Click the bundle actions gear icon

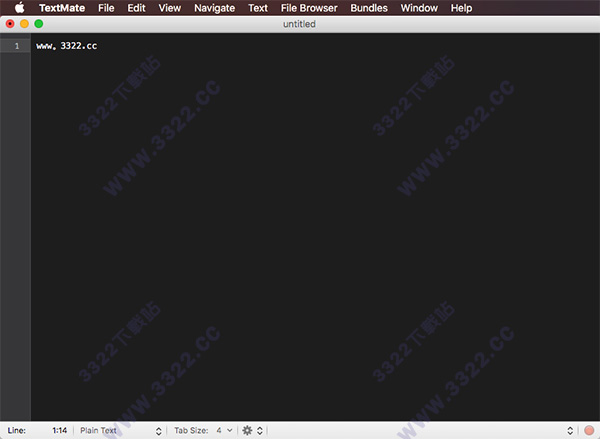pos(247,430)
